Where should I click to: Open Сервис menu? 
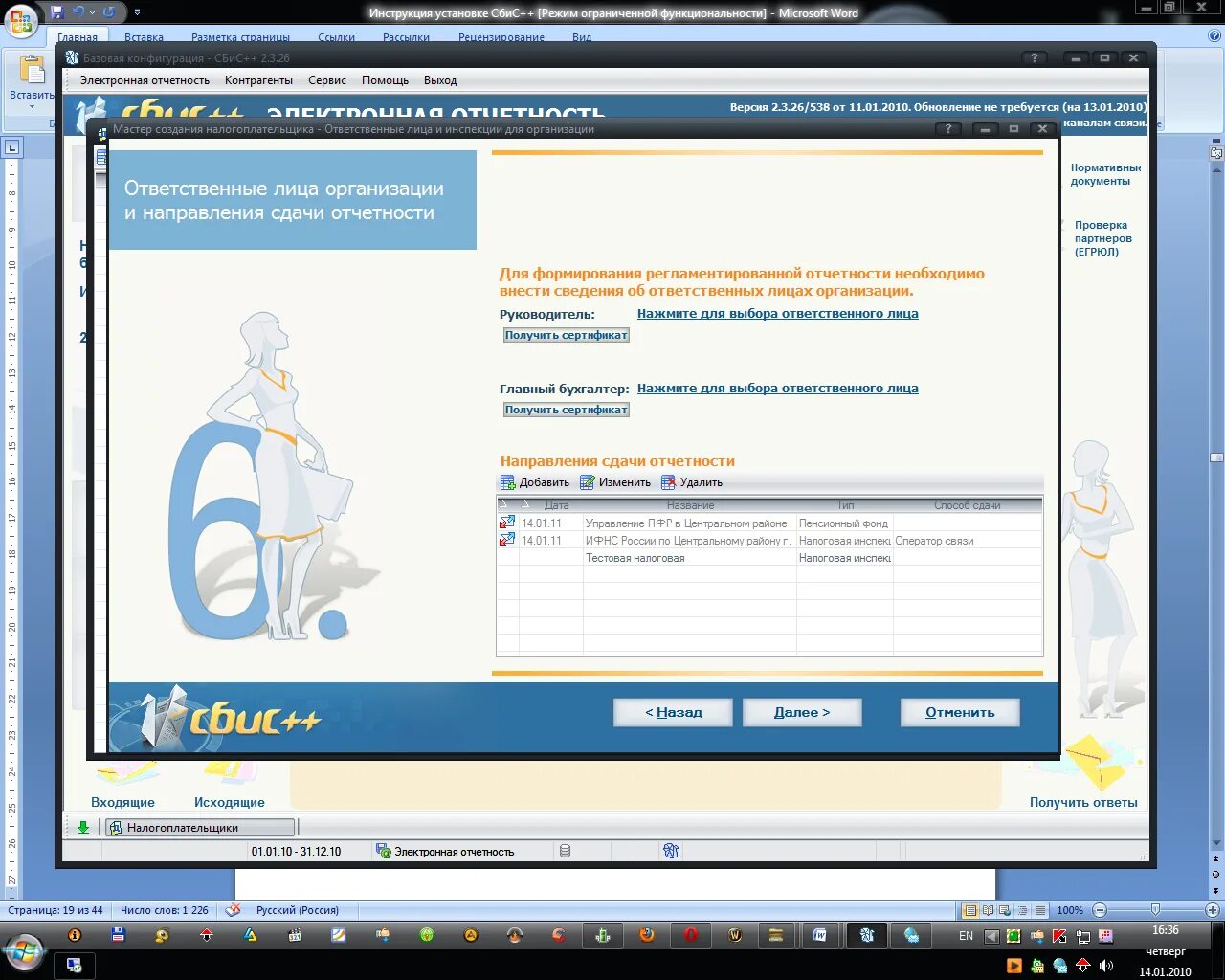327,80
